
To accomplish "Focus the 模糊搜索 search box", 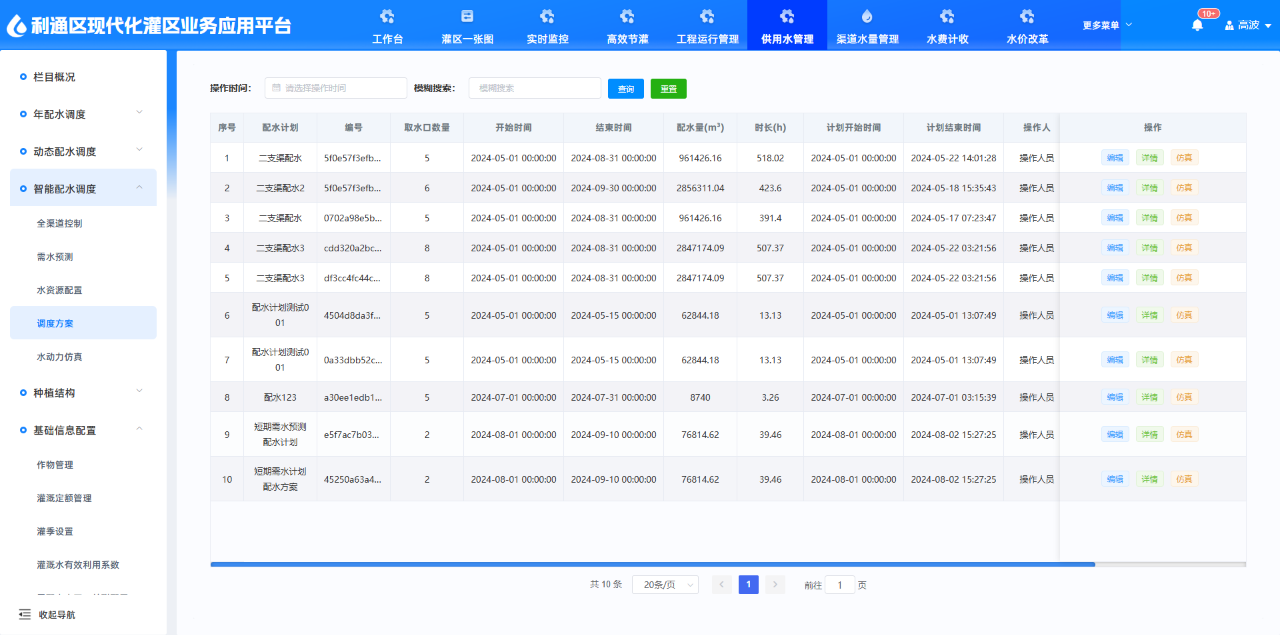I will [x=535, y=88].
